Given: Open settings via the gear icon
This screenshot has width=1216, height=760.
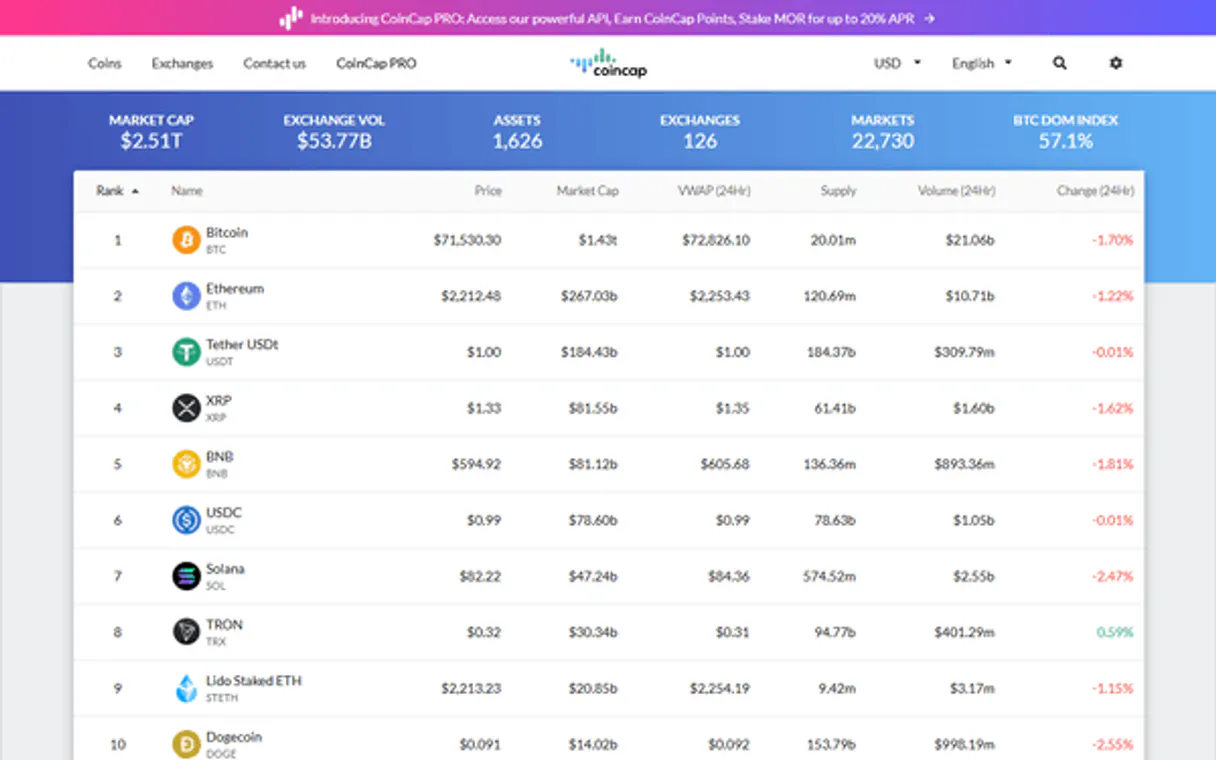Looking at the screenshot, I should tap(1115, 63).
